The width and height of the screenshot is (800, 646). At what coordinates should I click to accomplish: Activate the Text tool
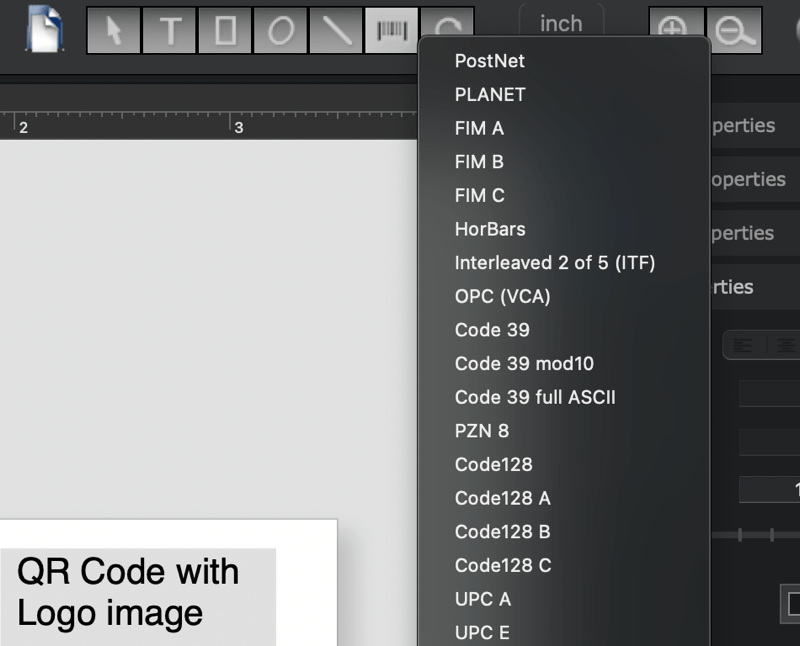click(x=170, y=30)
